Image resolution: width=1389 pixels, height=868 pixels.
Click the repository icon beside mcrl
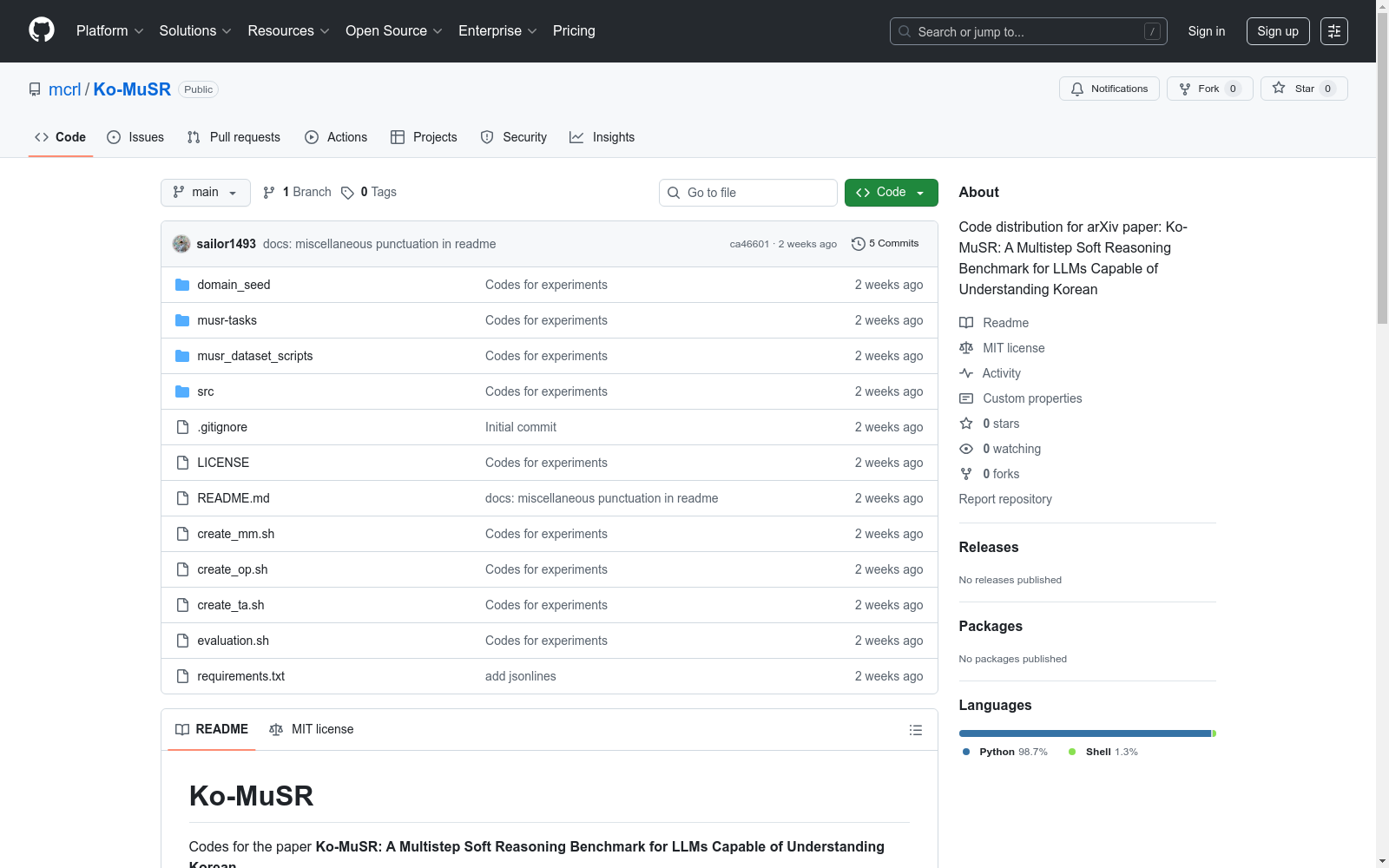[x=35, y=89]
